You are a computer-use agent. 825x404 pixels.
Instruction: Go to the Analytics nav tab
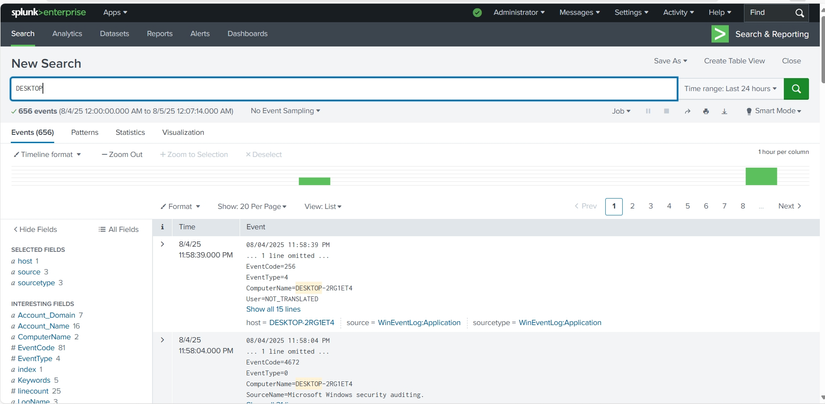(67, 34)
